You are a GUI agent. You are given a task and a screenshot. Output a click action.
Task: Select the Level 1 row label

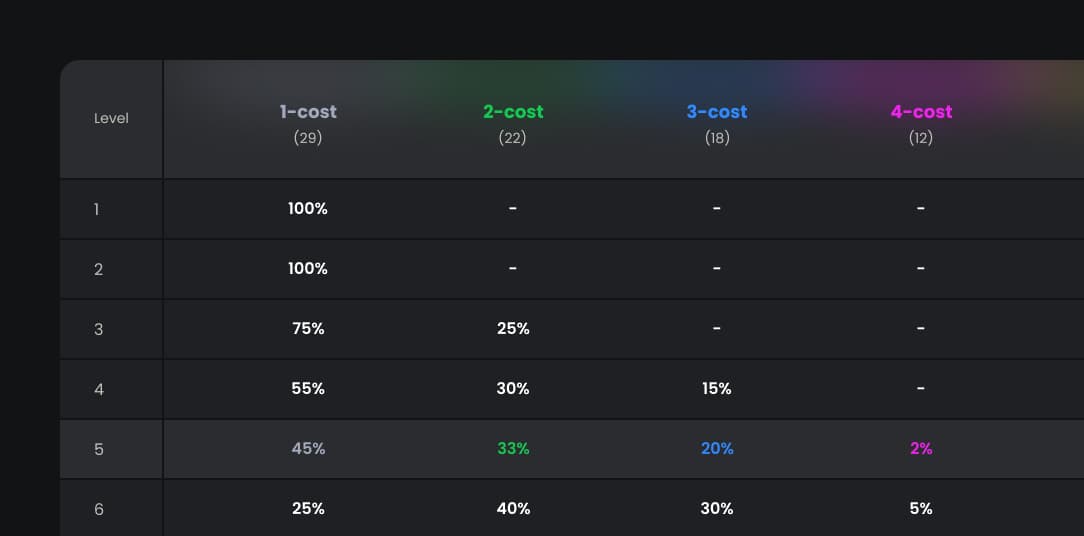pos(97,209)
